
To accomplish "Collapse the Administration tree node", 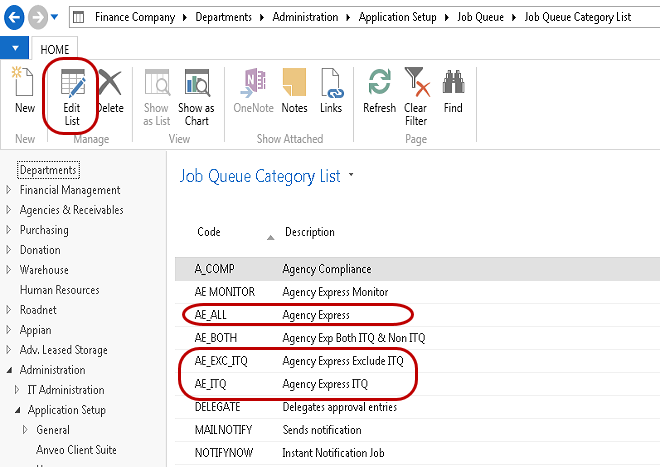I will (10, 370).
